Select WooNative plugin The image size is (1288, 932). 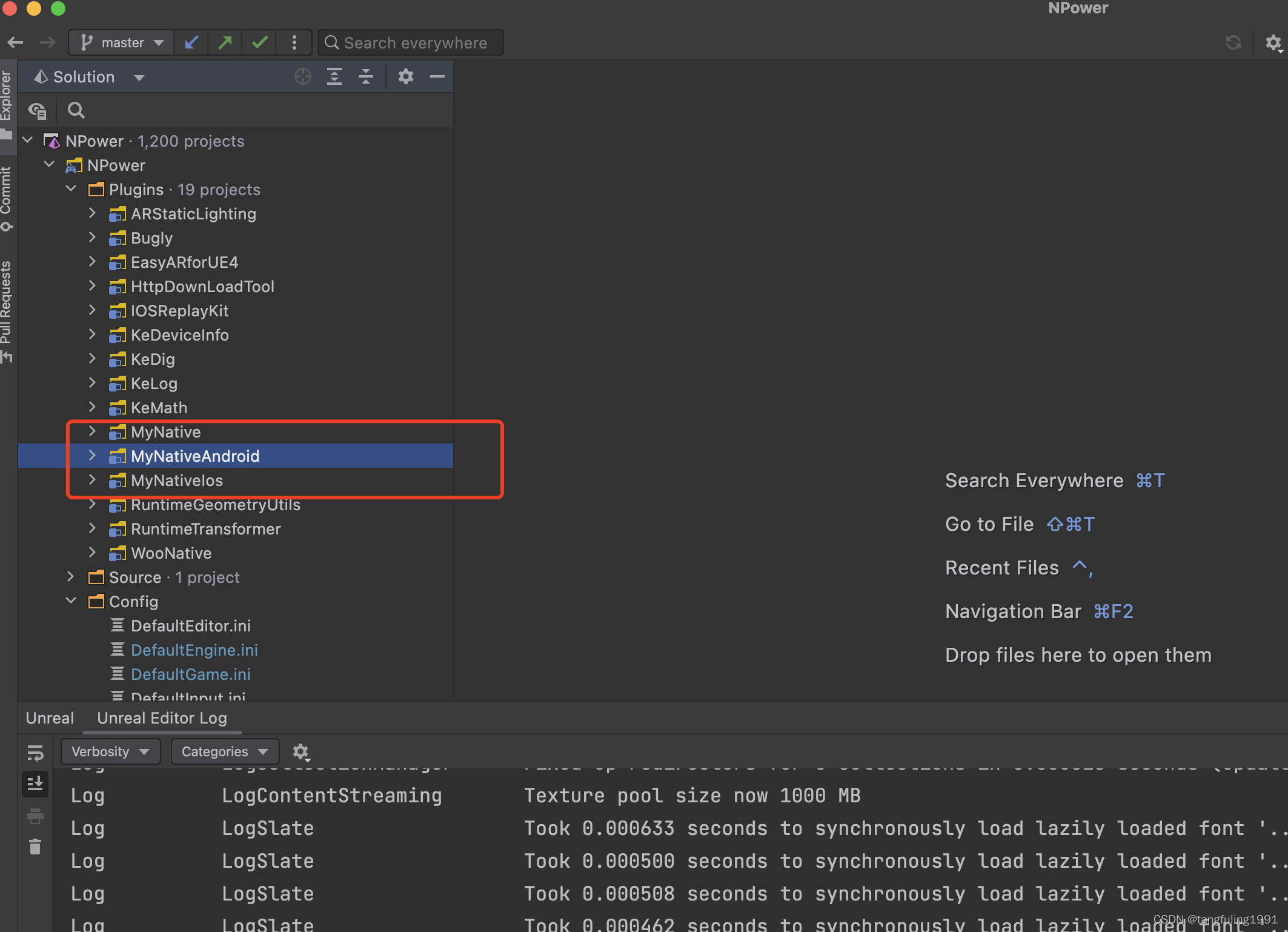click(171, 553)
